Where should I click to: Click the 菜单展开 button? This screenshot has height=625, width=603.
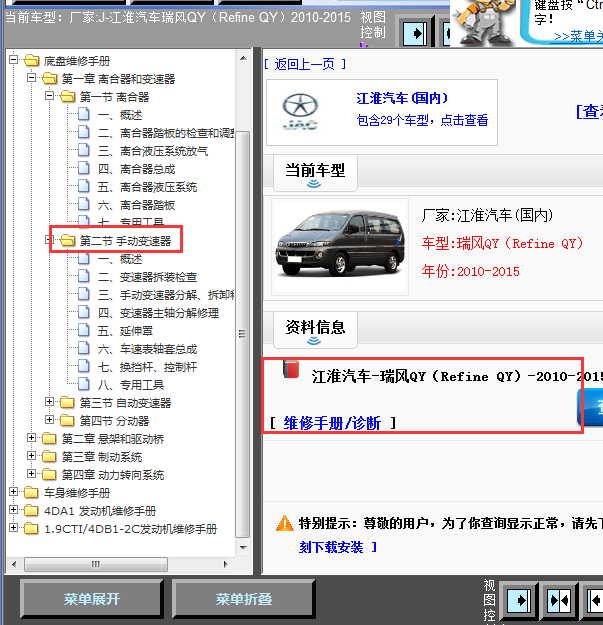(x=92, y=599)
